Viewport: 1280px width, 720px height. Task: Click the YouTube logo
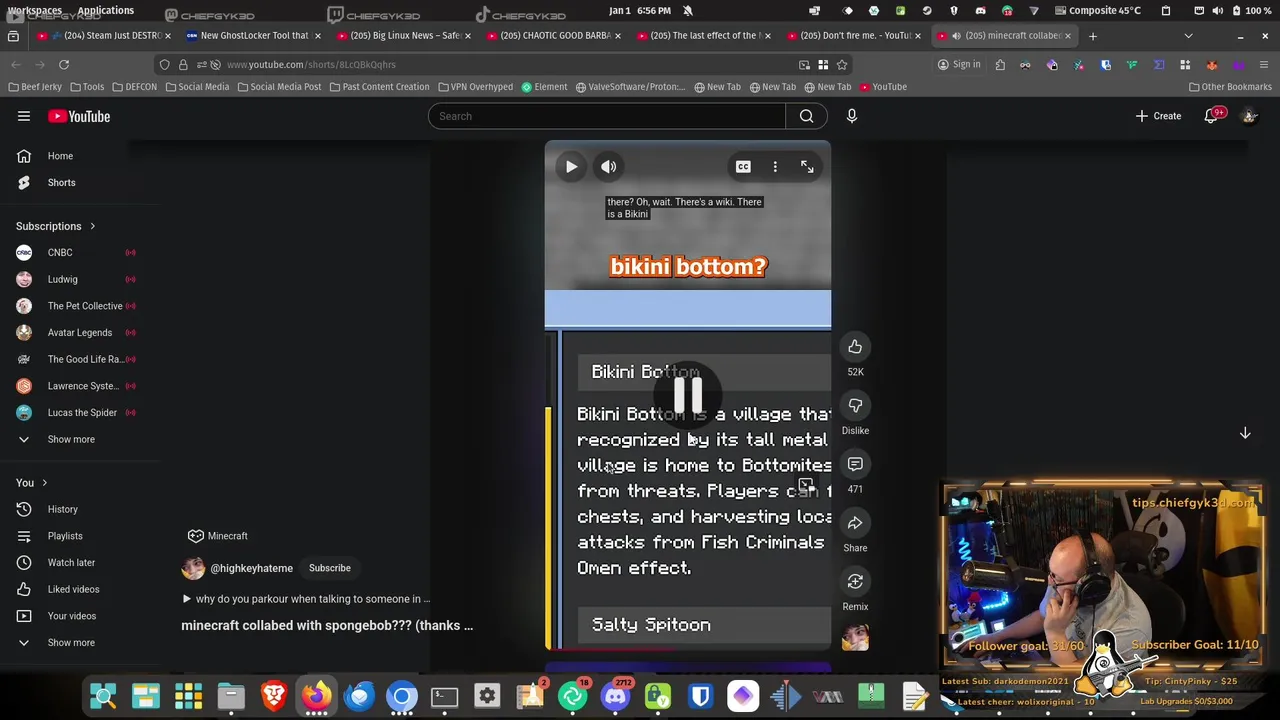point(80,116)
